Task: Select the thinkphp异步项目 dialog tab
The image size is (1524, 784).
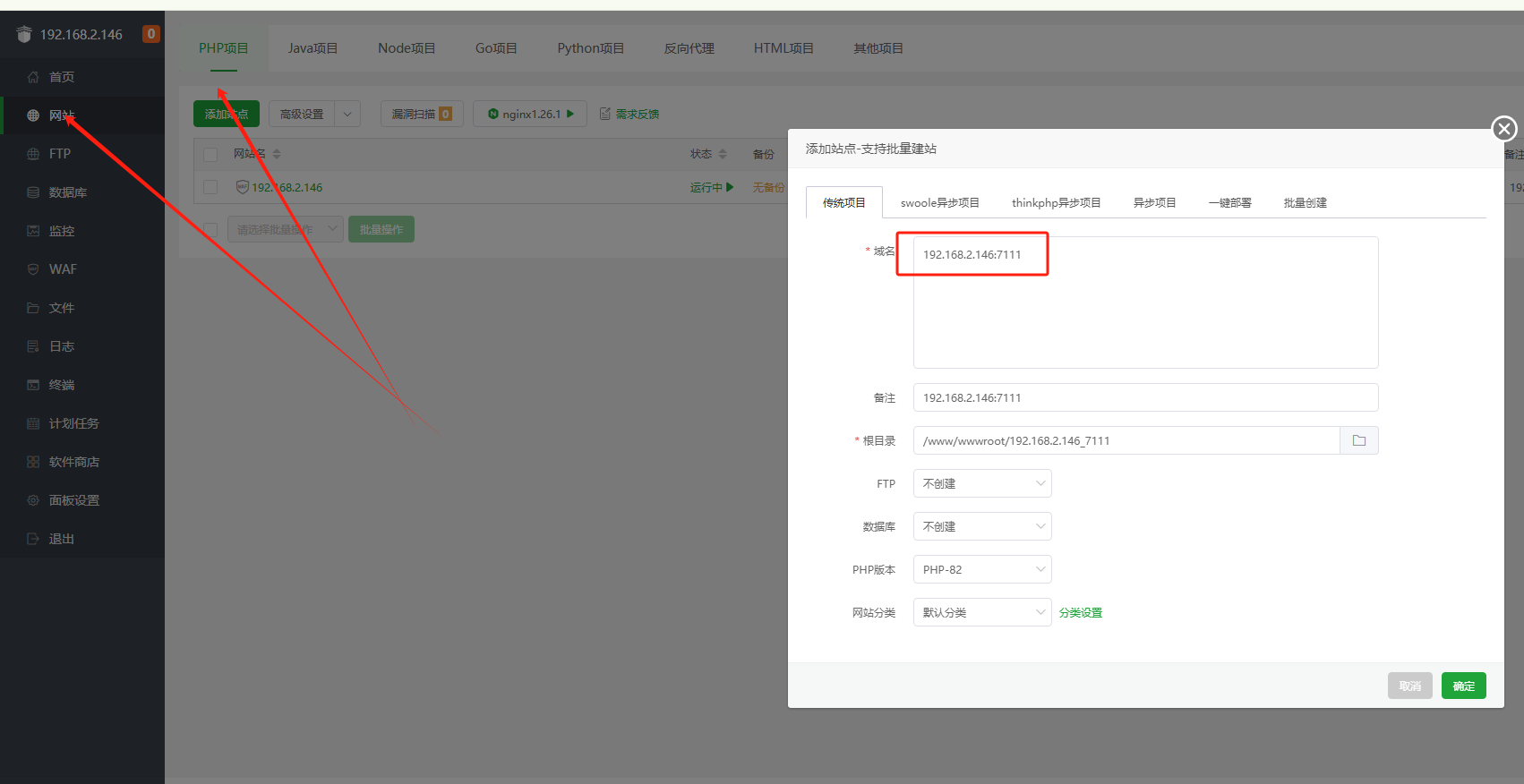Action: [x=1057, y=202]
